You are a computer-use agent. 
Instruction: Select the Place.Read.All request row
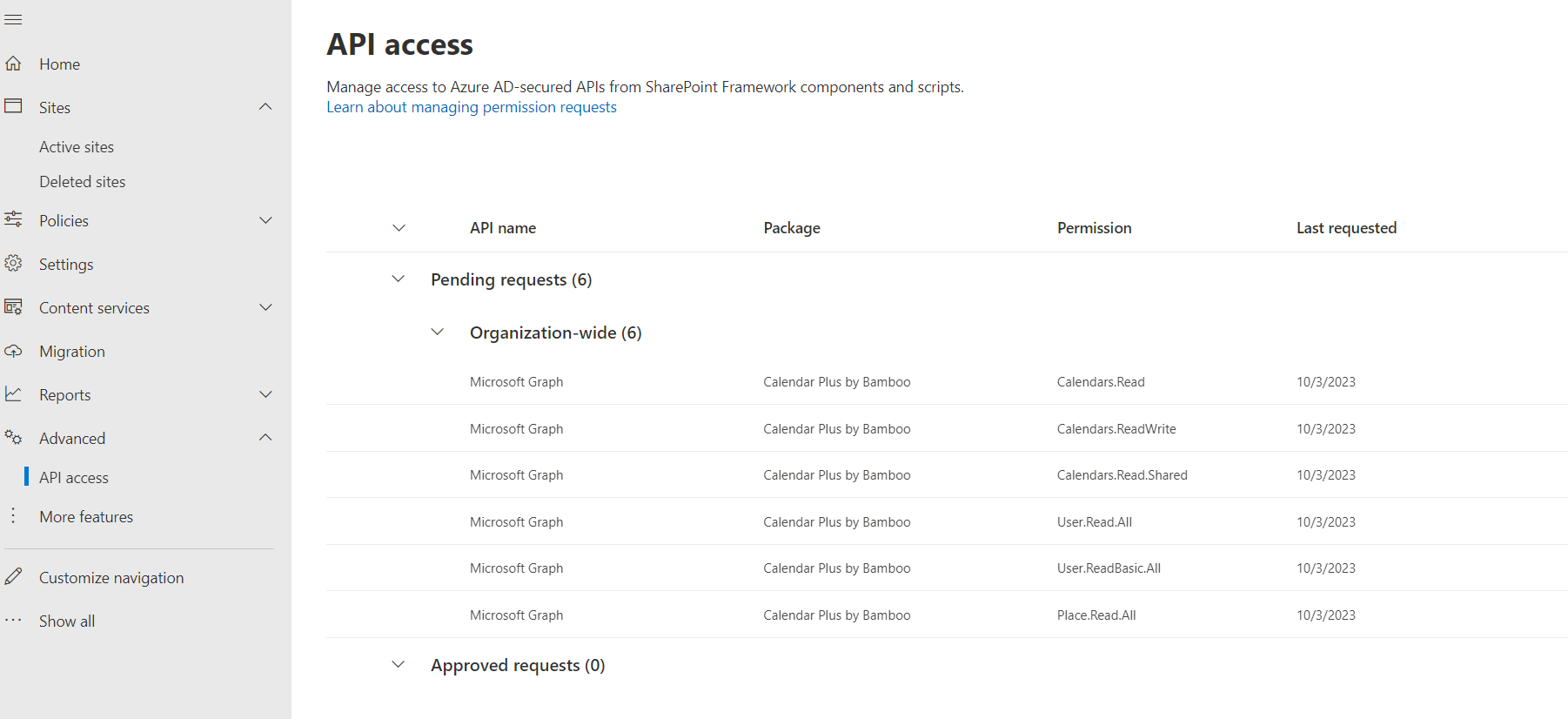(947, 615)
